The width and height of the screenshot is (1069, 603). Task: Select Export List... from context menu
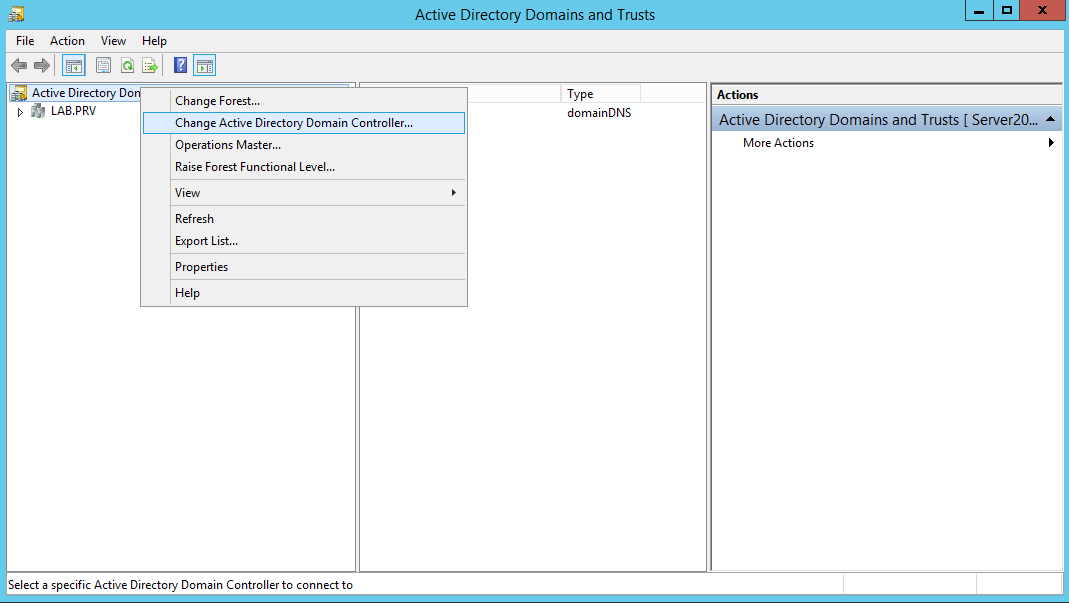[304, 241]
